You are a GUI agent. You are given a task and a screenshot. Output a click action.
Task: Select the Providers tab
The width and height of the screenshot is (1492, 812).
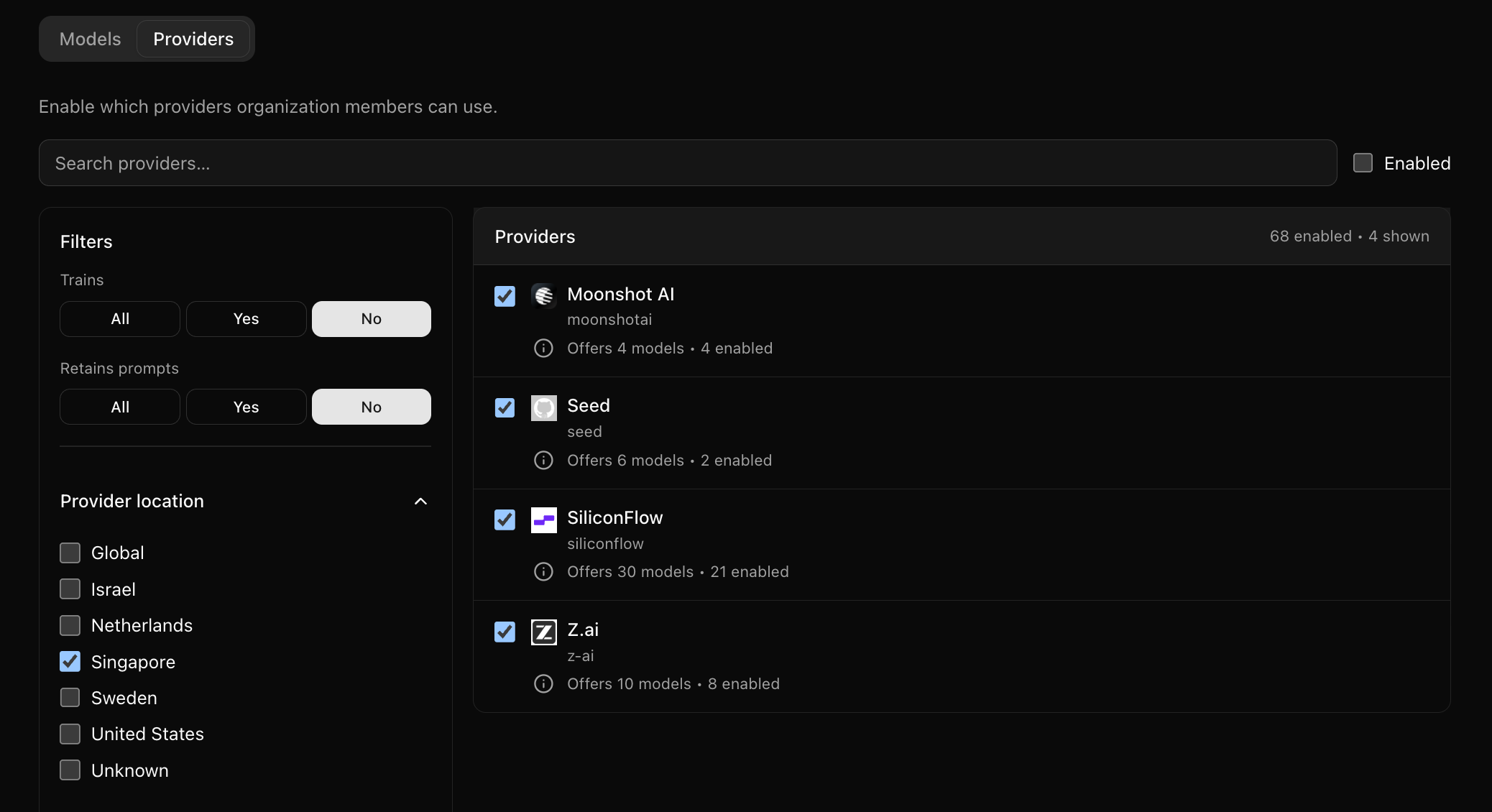click(x=193, y=39)
